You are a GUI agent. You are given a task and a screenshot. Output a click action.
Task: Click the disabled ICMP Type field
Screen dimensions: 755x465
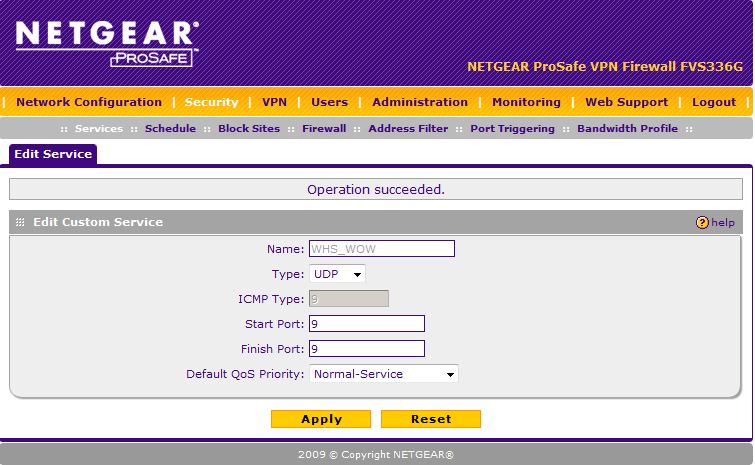(349, 299)
